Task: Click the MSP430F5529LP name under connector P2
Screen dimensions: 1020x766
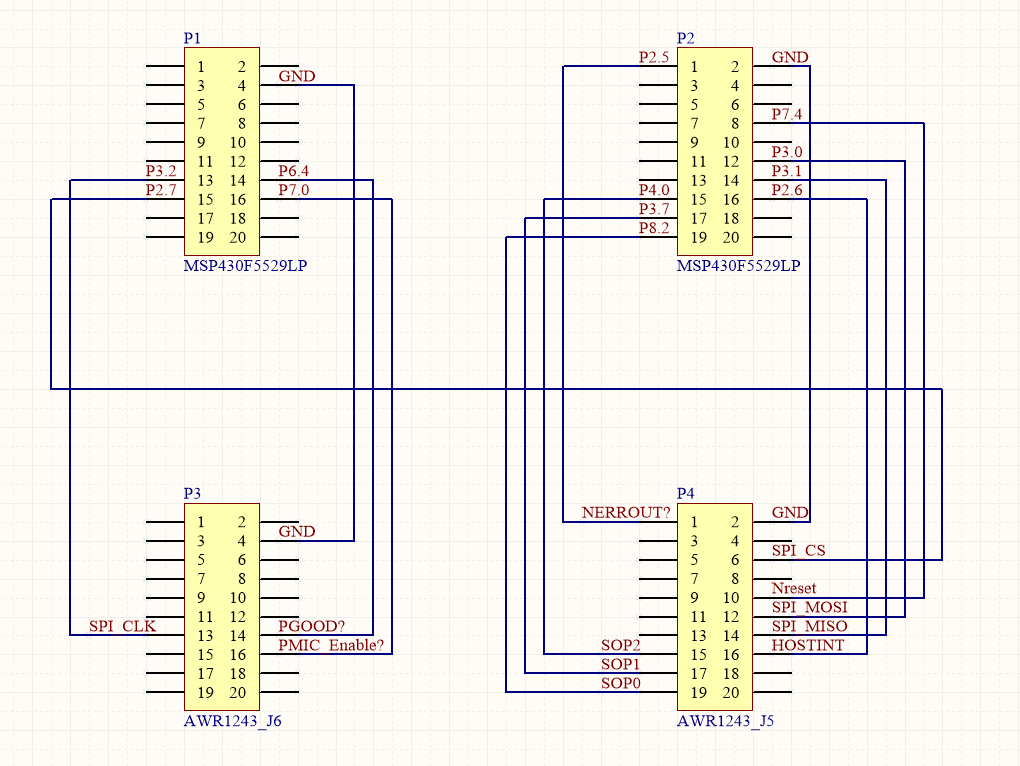Action: point(738,265)
